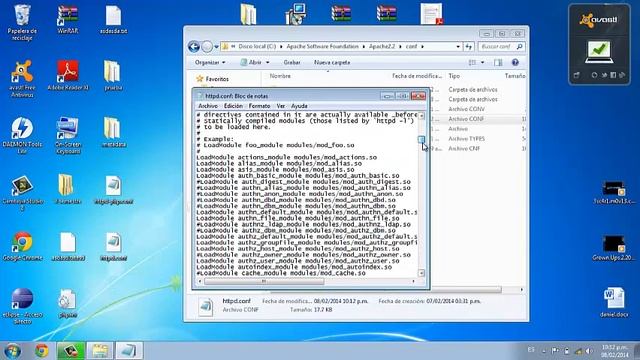Switch to Notepad via the taskbar button

pos(129,351)
